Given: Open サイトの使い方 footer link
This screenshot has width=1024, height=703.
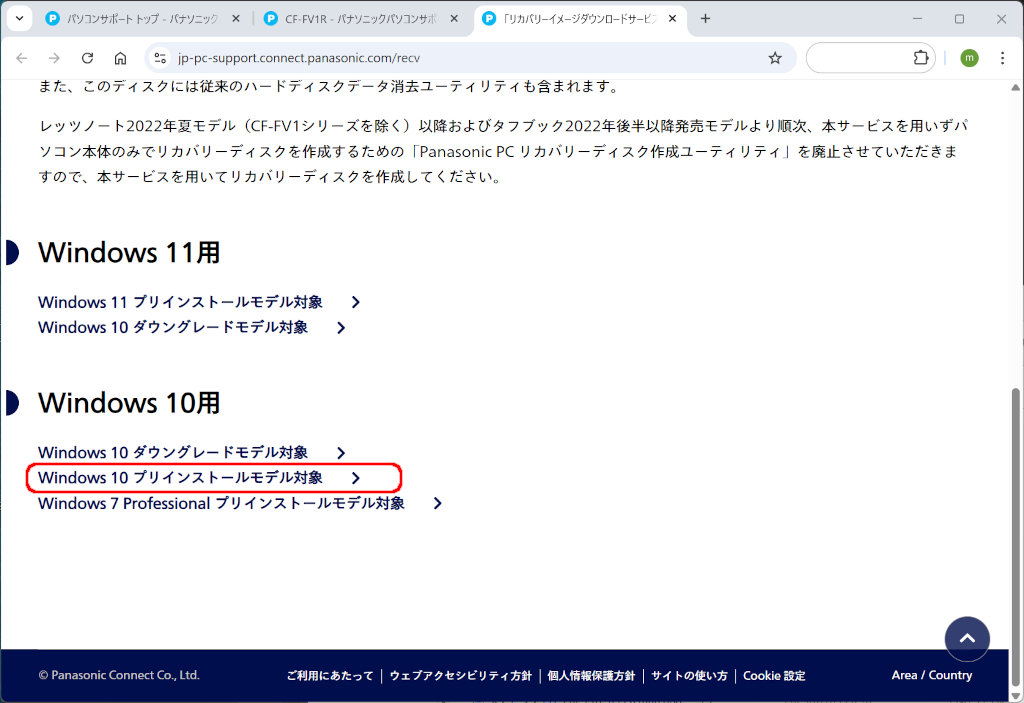Looking at the screenshot, I should (x=689, y=676).
